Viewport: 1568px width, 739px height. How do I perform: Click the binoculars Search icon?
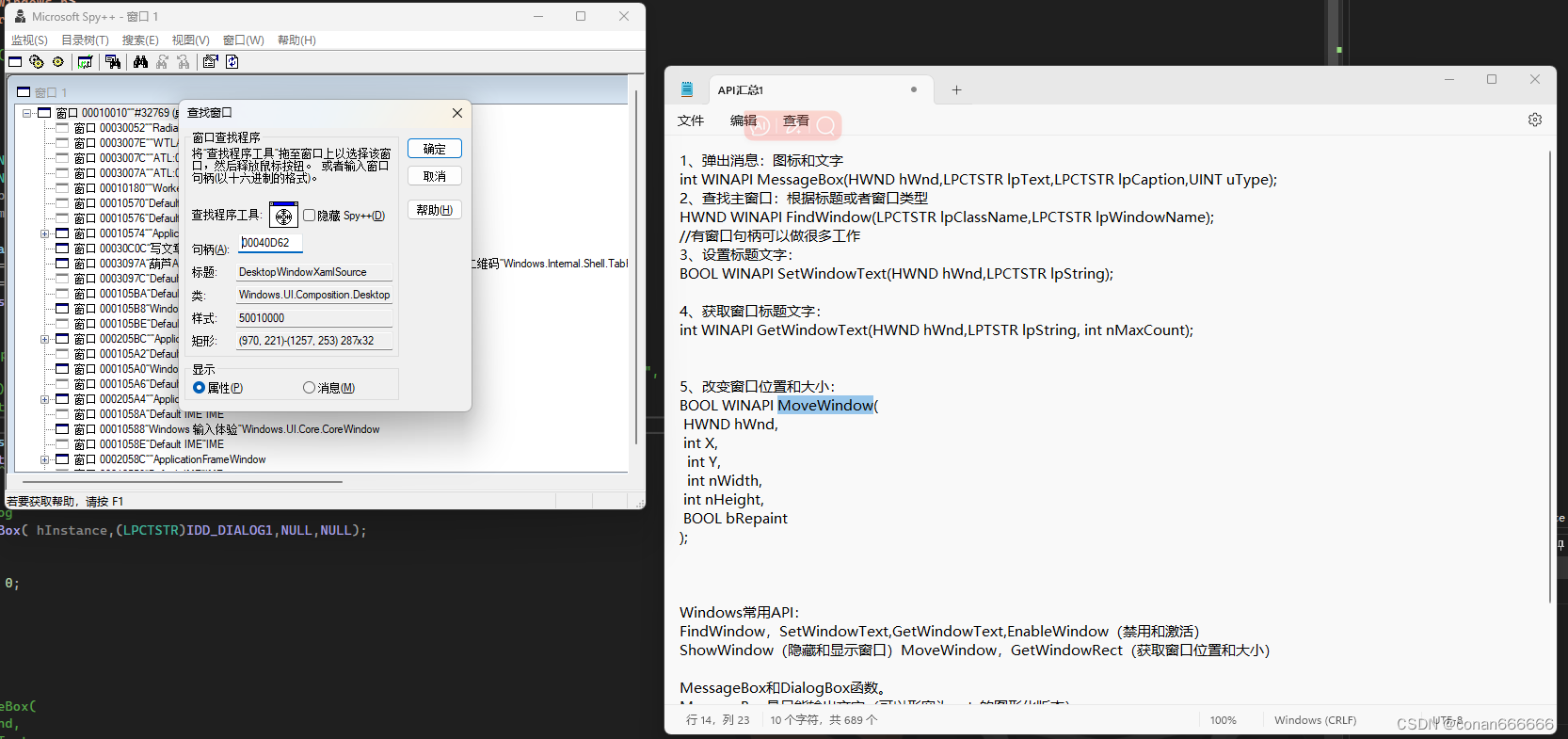click(x=140, y=62)
